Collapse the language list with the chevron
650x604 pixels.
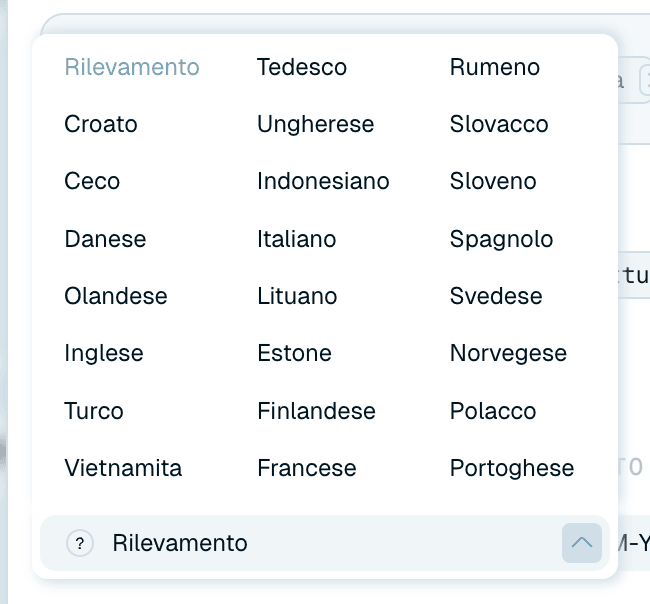click(582, 543)
